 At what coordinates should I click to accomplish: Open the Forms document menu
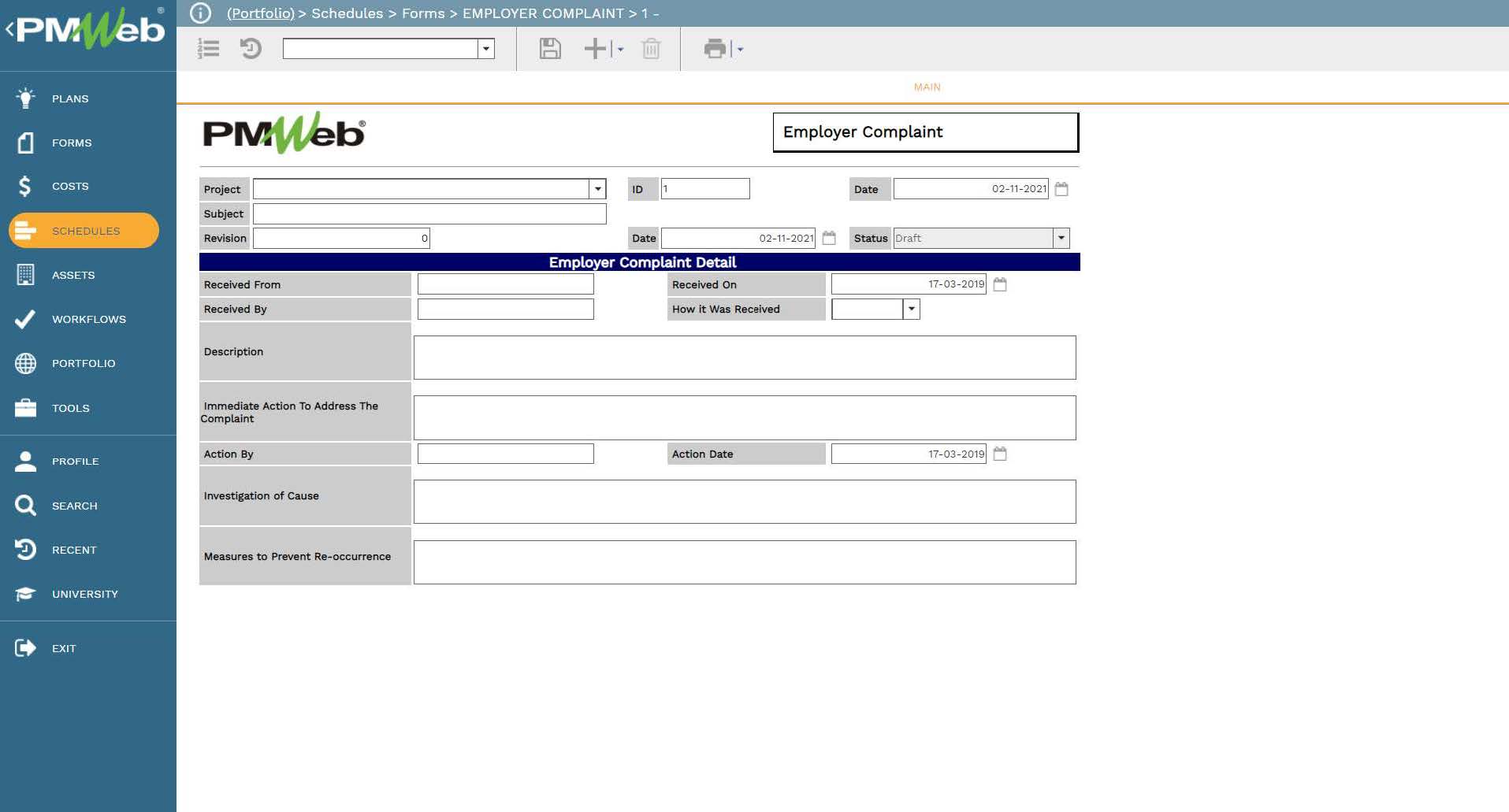click(x=25, y=143)
